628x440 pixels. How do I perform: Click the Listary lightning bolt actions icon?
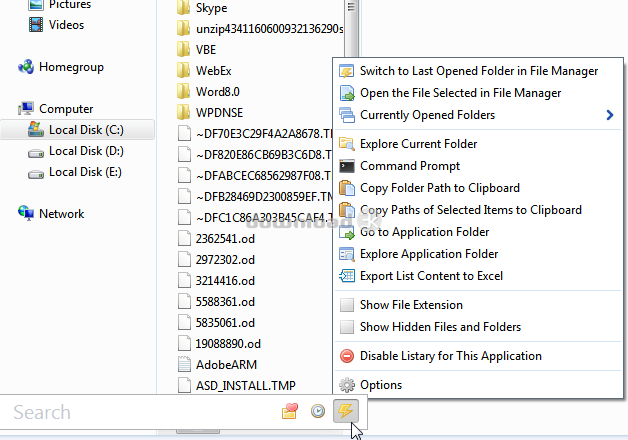click(346, 411)
